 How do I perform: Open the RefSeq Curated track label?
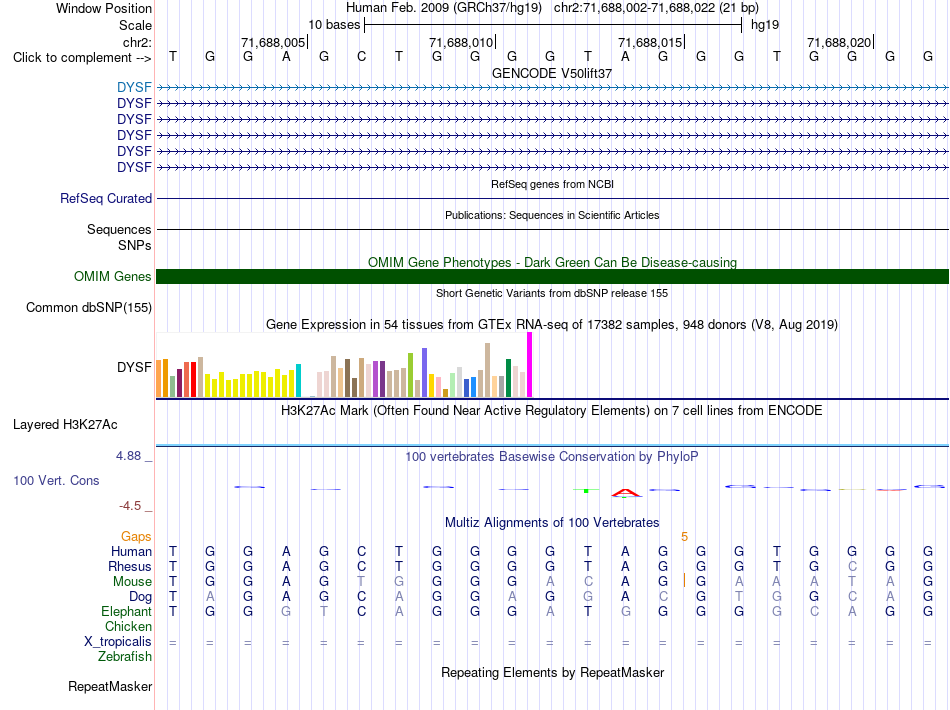tap(106, 198)
